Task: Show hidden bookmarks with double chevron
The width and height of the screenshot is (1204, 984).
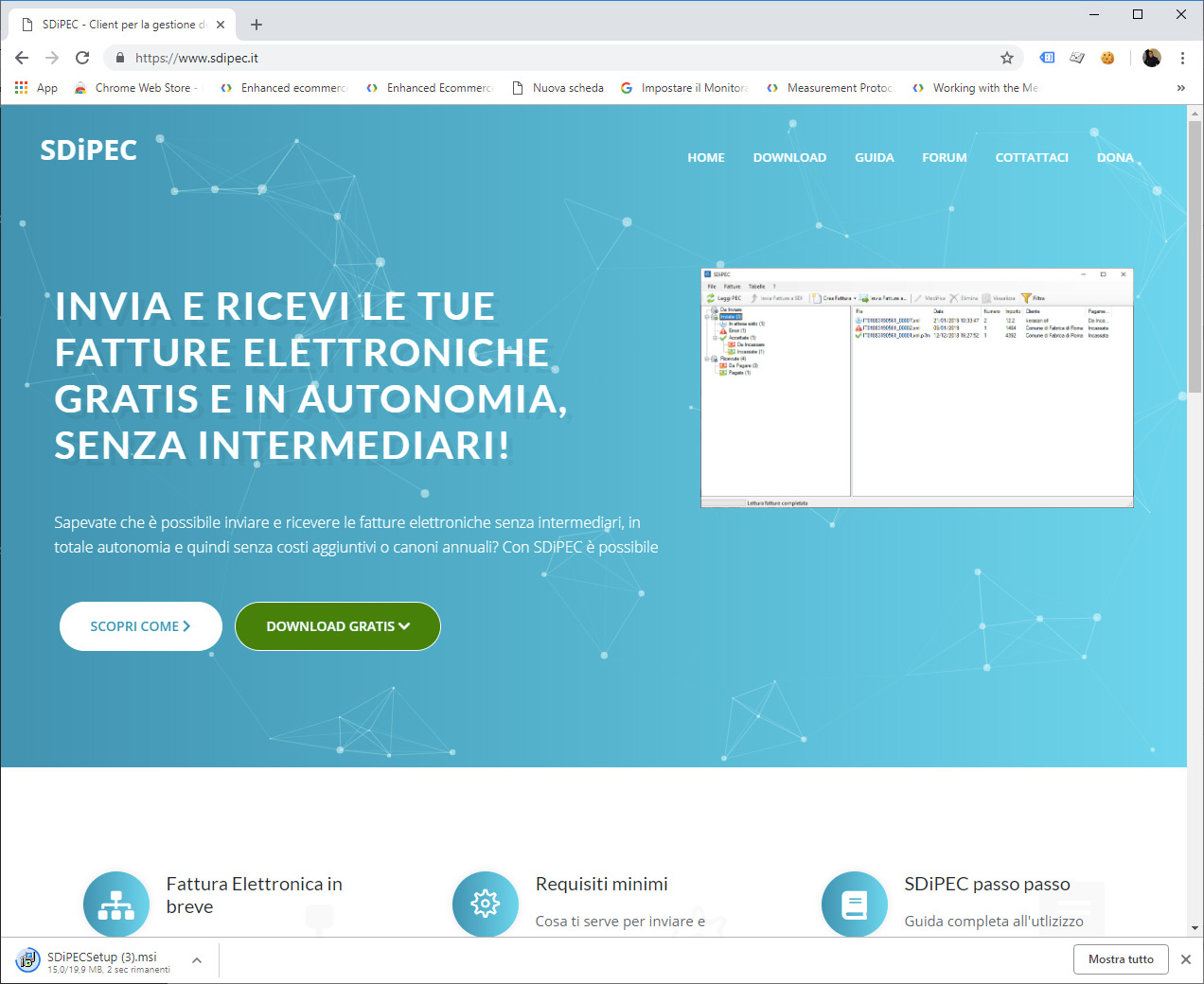Action: click(1180, 88)
